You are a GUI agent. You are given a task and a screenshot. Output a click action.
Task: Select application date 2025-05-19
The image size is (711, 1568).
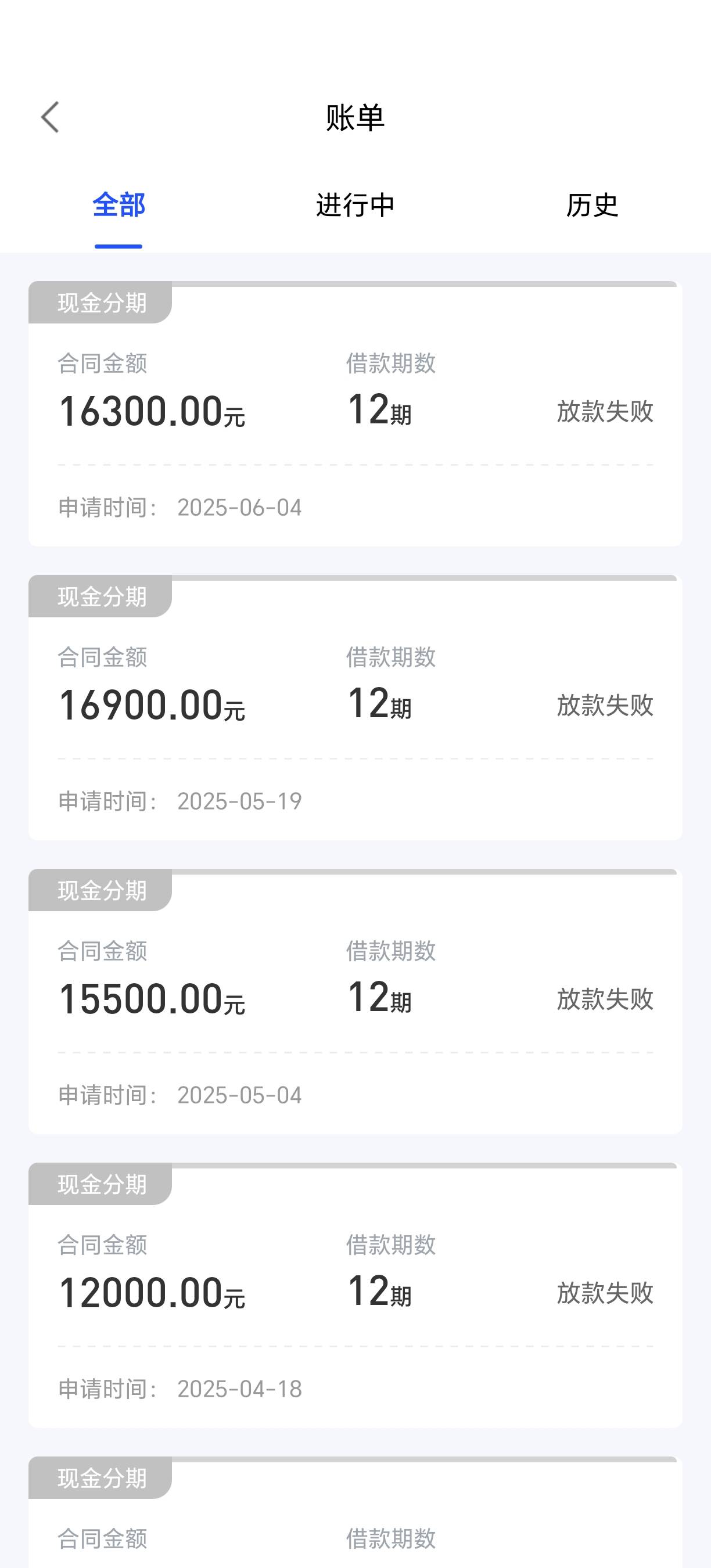click(x=239, y=801)
